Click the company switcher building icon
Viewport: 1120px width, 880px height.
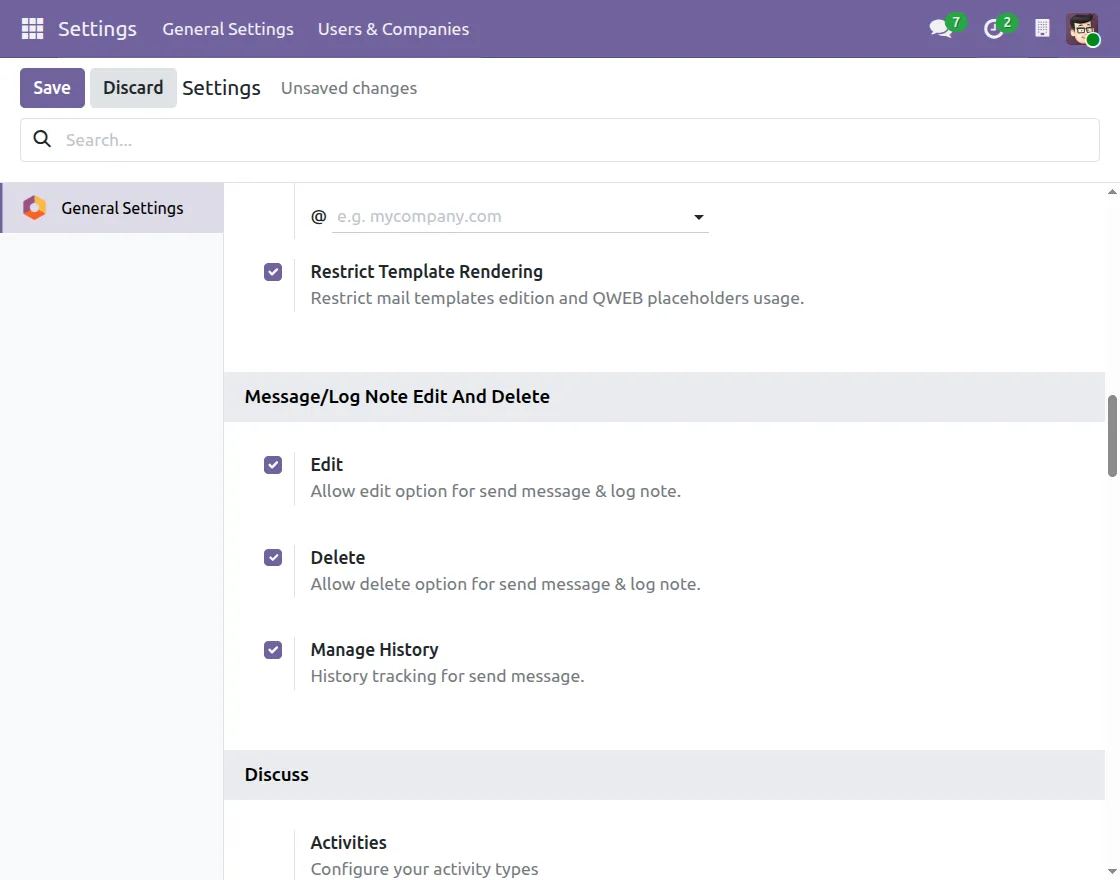pyautogui.click(x=1041, y=28)
